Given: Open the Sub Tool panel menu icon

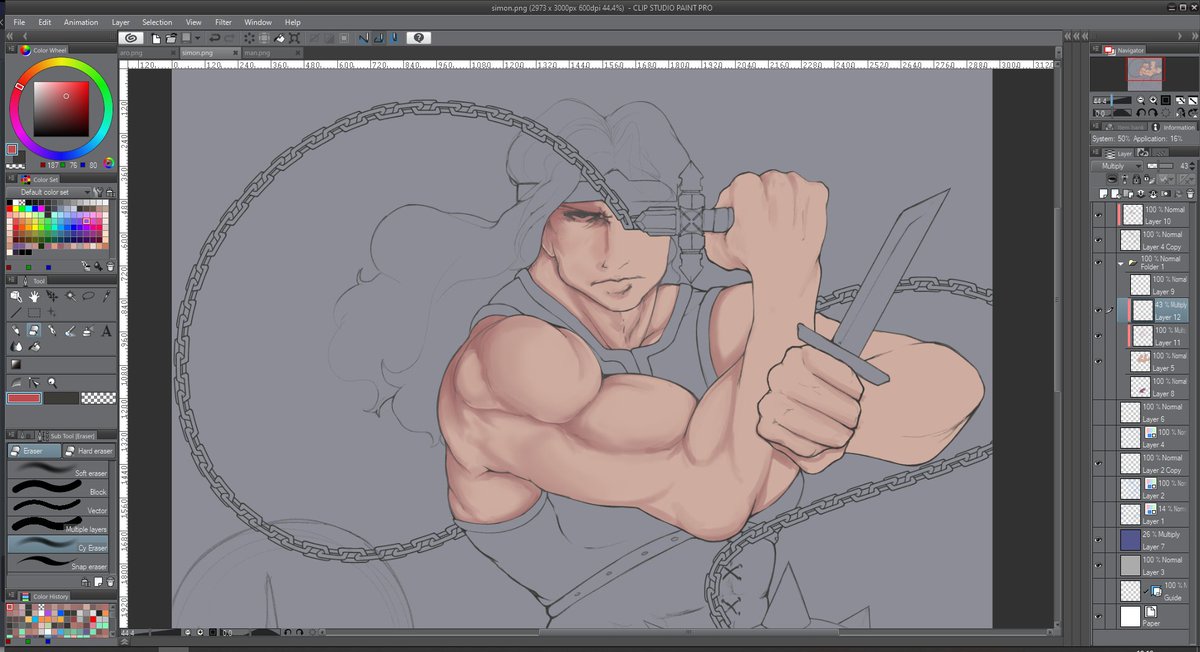Looking at the screenshot, I should tap(11, 436).
